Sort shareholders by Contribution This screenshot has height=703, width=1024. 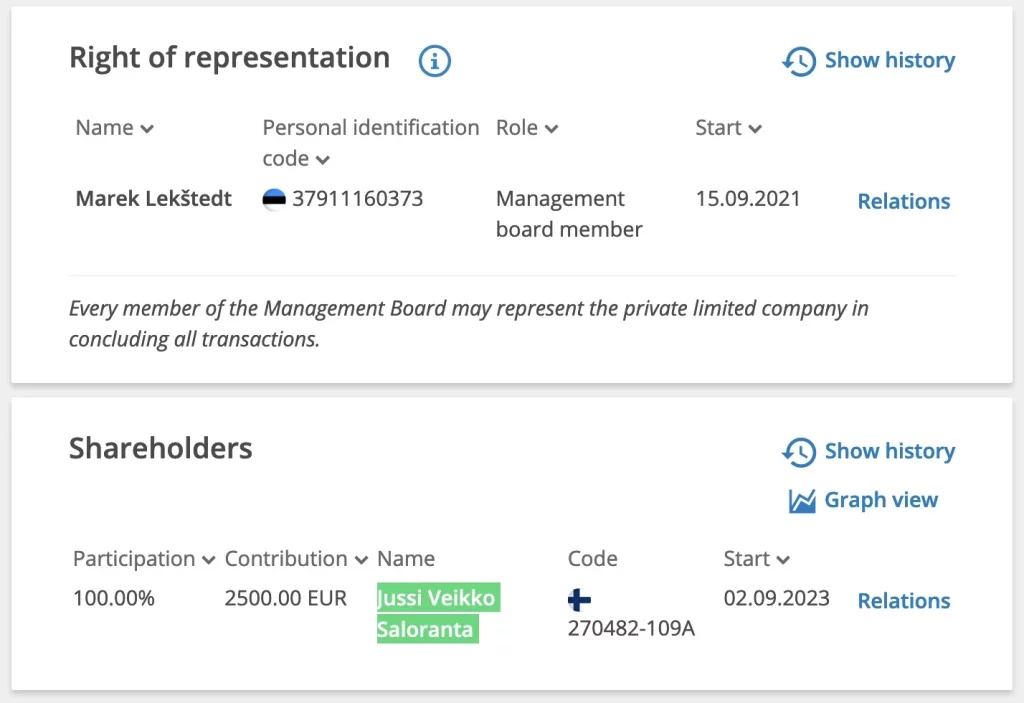point(295,559)
